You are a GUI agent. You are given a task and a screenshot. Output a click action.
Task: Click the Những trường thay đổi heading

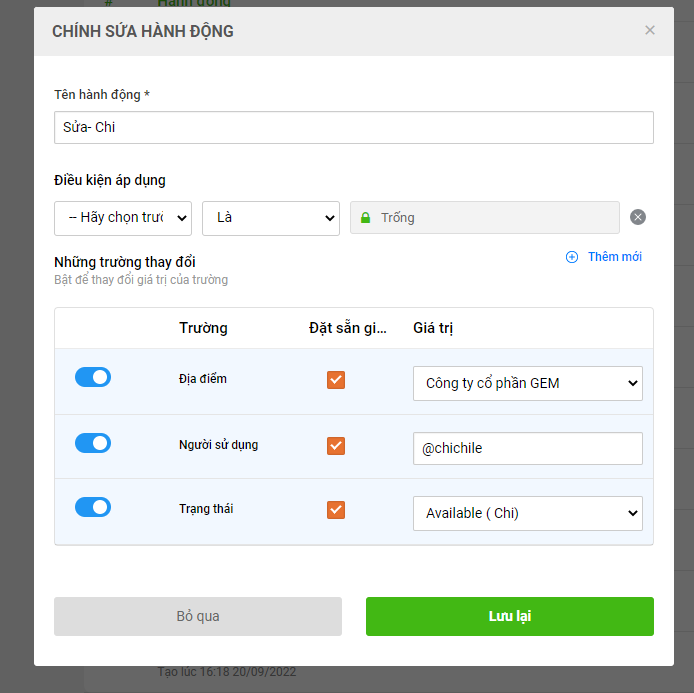(x=125, y=262)
